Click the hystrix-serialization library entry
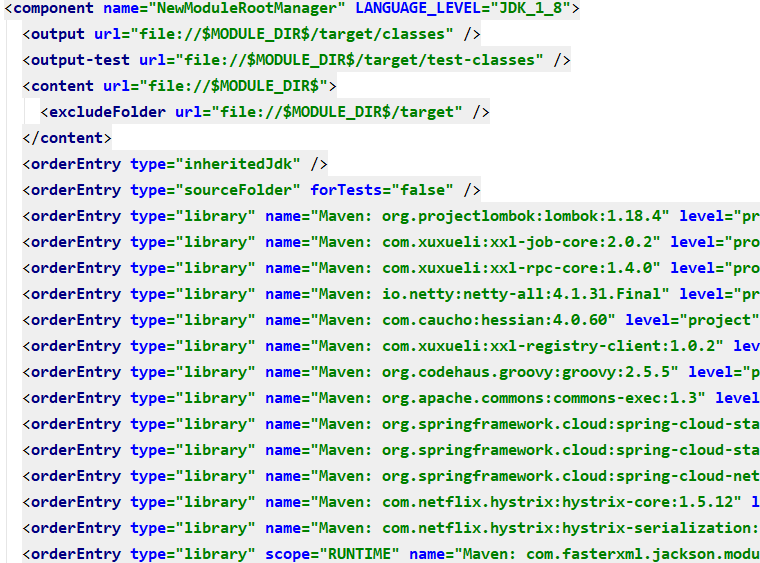 (391, 528)
